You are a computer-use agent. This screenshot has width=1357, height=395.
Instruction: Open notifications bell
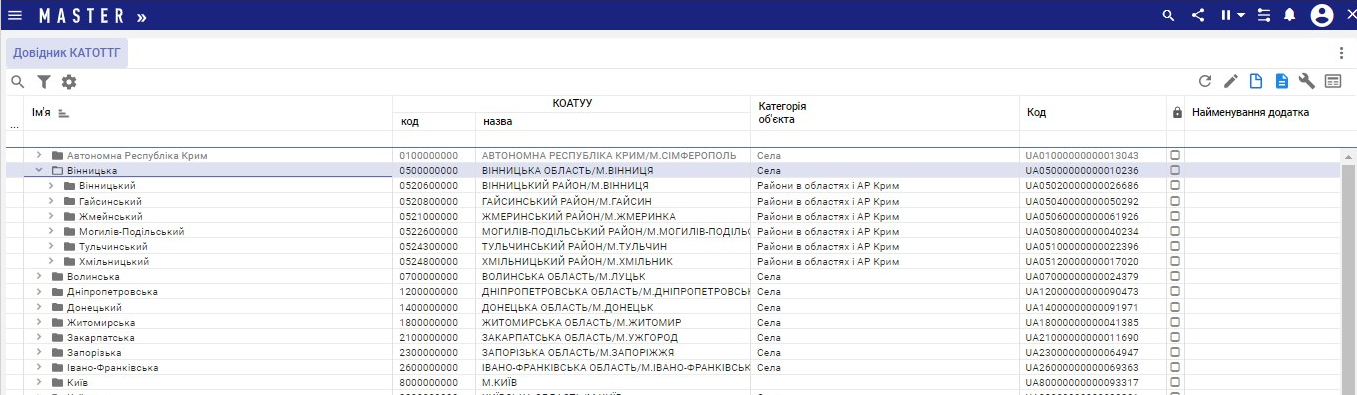1290,15
